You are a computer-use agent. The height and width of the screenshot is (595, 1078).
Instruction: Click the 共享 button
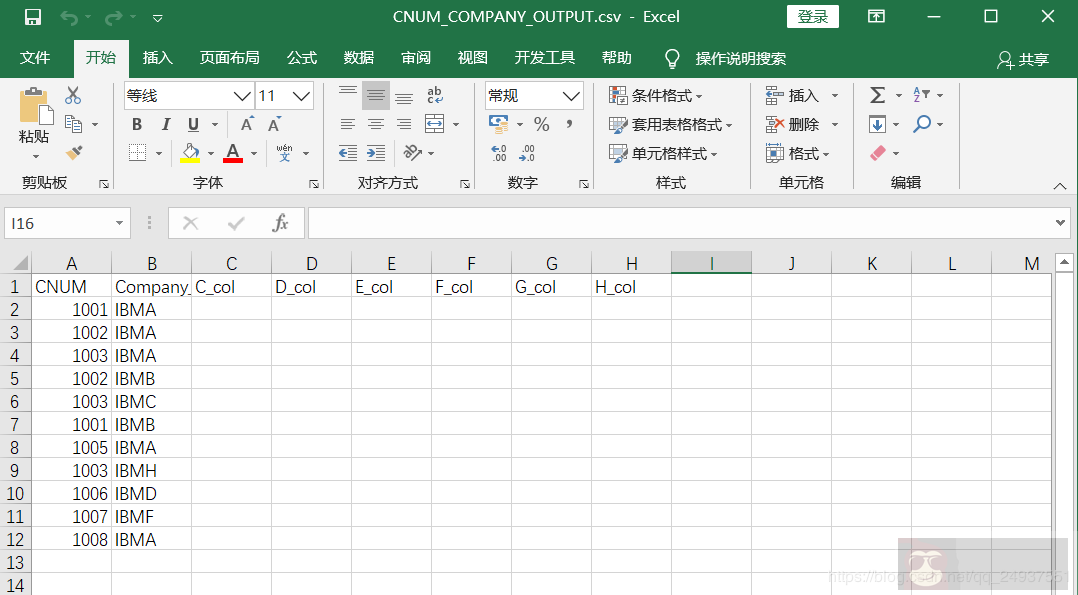(1033, 57)
